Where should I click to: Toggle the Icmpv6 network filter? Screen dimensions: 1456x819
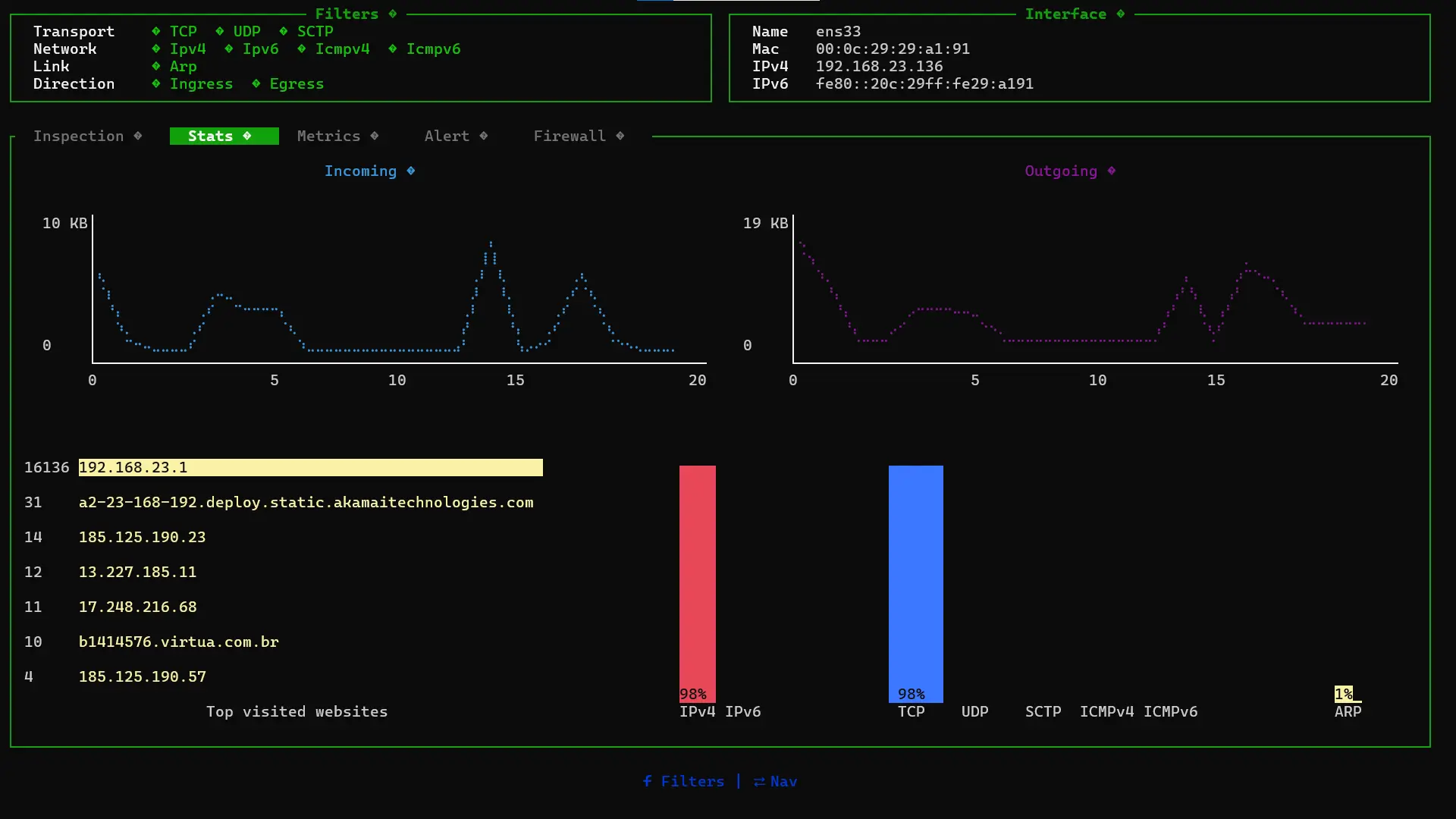433,49
